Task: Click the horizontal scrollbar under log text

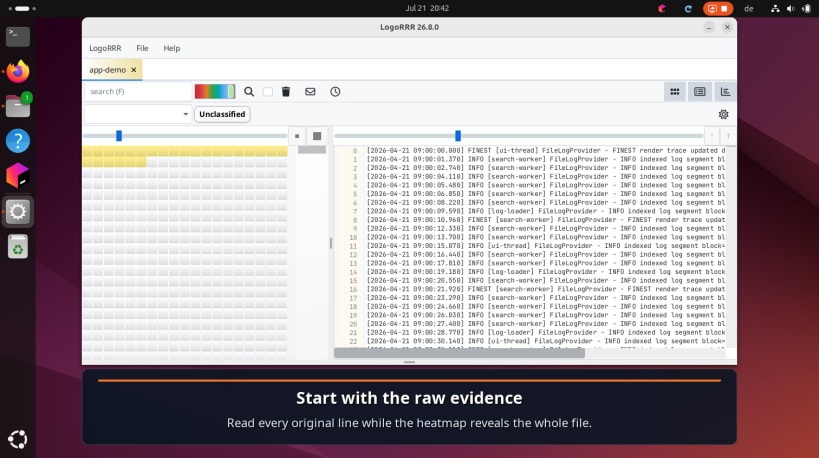Action: [x=459, y=353]
